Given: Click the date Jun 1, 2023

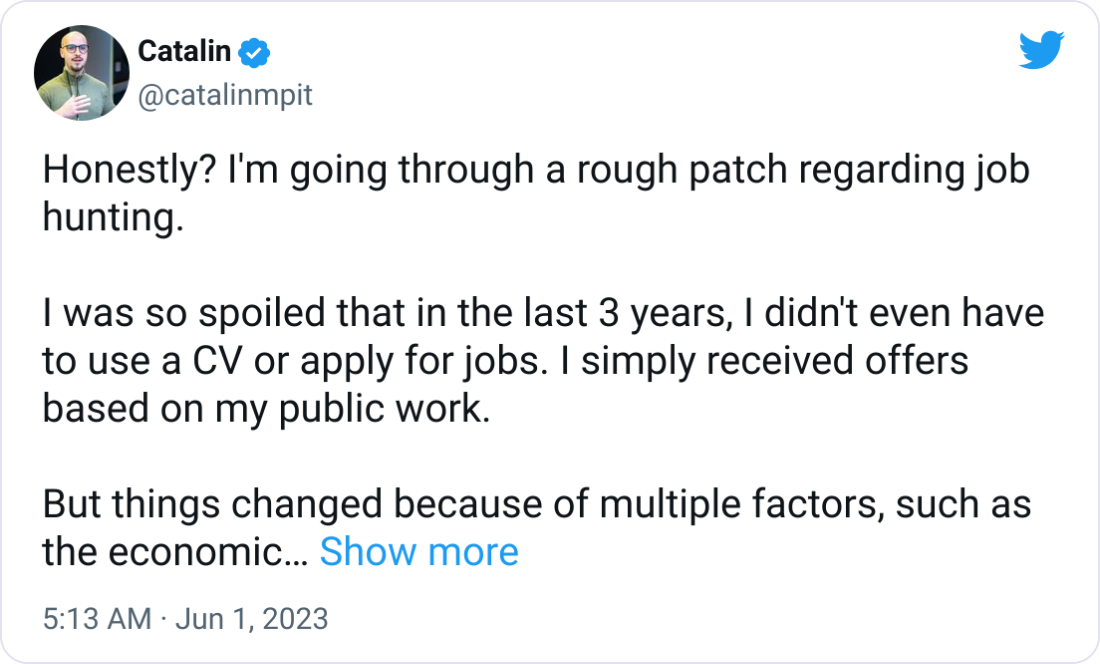Looking at the screenshot, I should click(252, 618).
